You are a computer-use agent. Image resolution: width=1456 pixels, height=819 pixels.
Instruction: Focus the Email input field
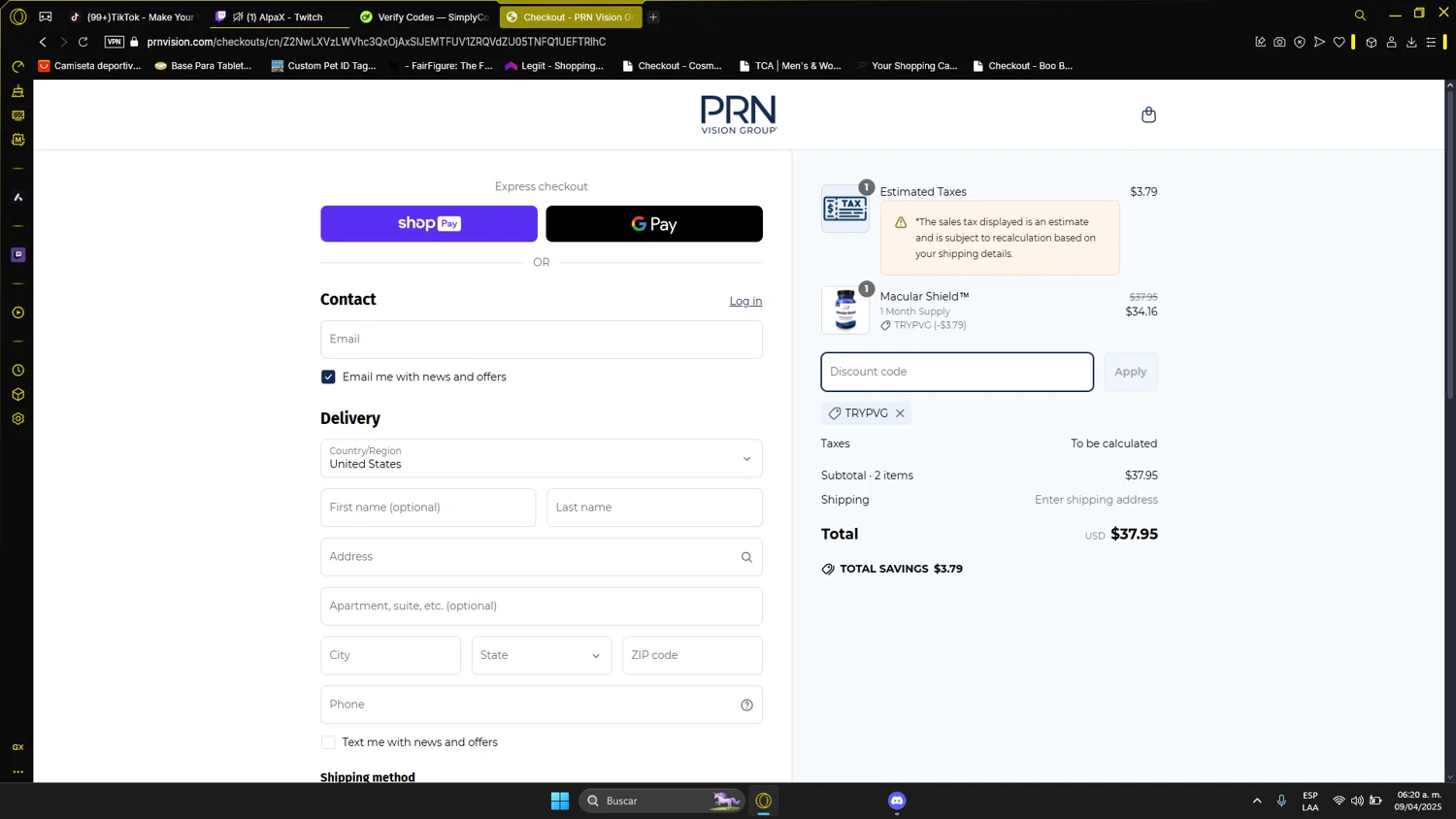pos(542,339)
